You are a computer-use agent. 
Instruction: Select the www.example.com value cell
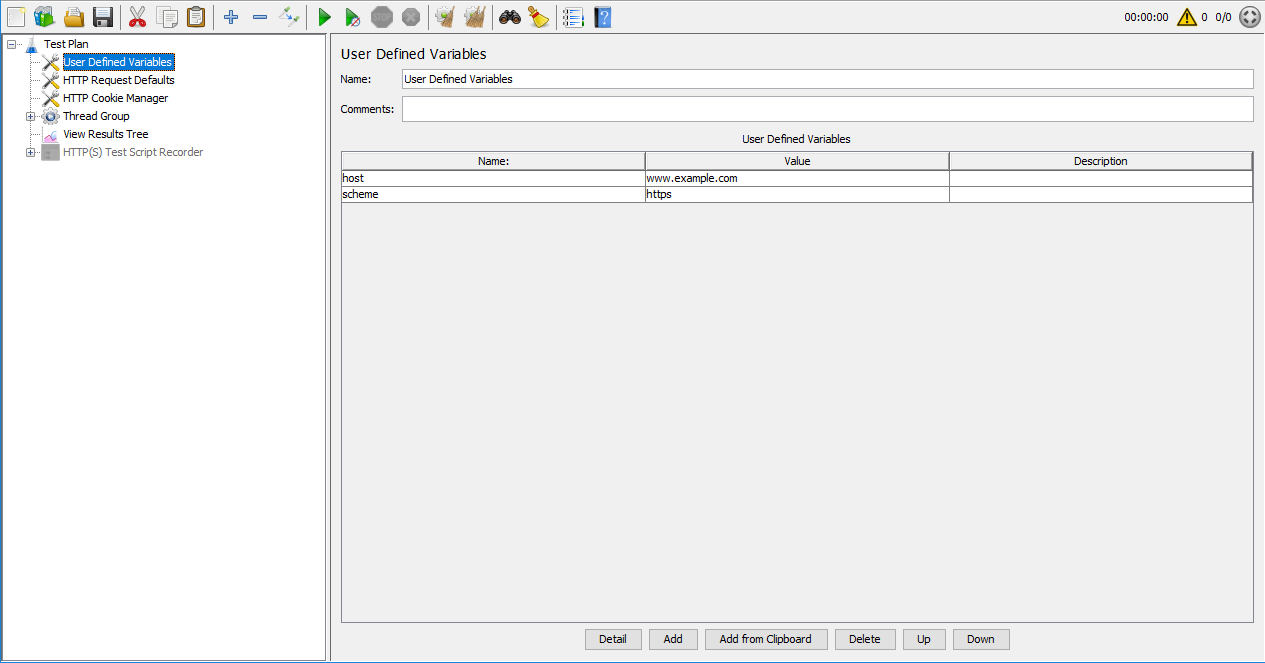click(796, 178)
